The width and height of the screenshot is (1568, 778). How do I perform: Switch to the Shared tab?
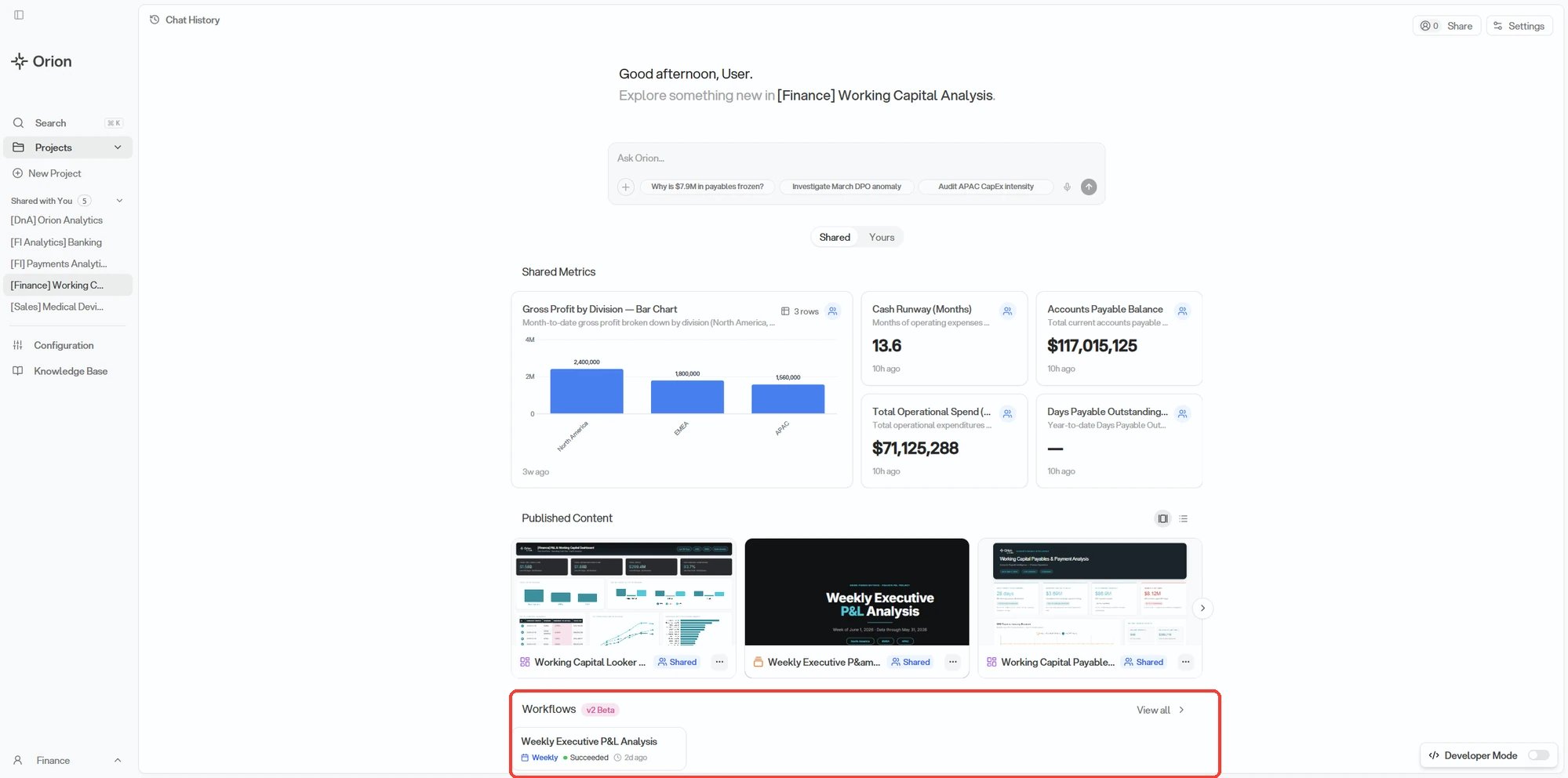pos(835,237)
